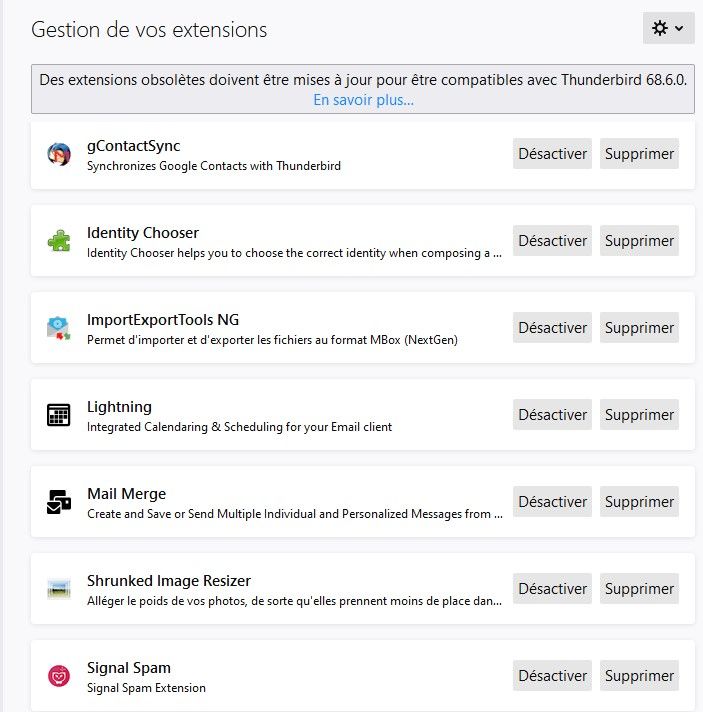Open the "En savoir plus..." link
Viewport: 703px width, 712px height.
click(x=363, y=100)
